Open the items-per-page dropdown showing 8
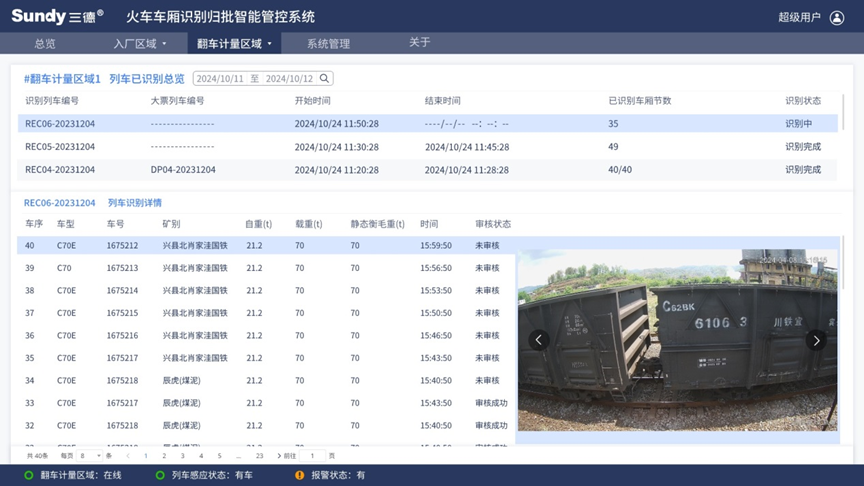This screenshot has height=486, width=864. point(89,456)
